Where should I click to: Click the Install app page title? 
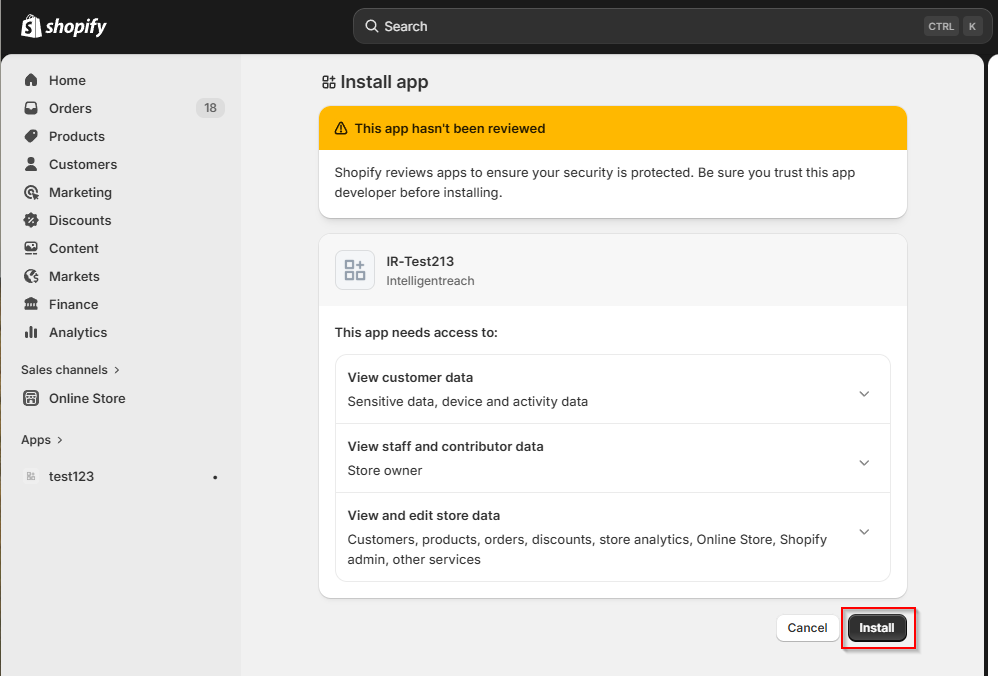pyautogui.click(x=384, y=82)
